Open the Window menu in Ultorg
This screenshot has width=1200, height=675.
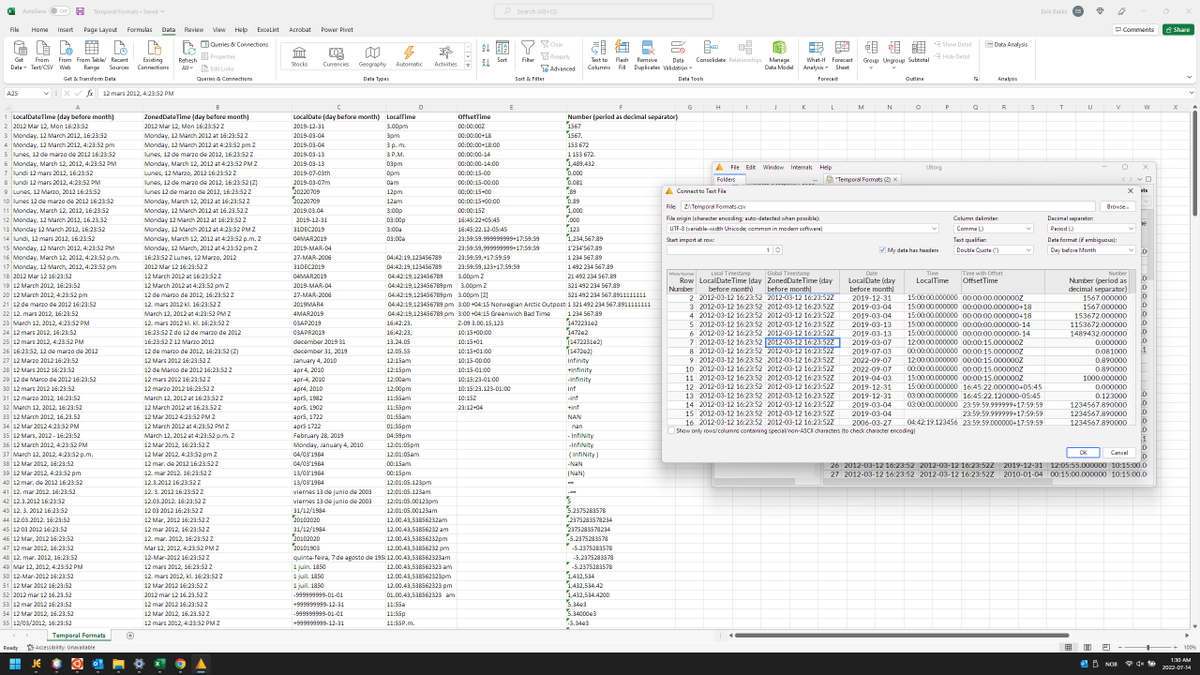click(773, 167)
